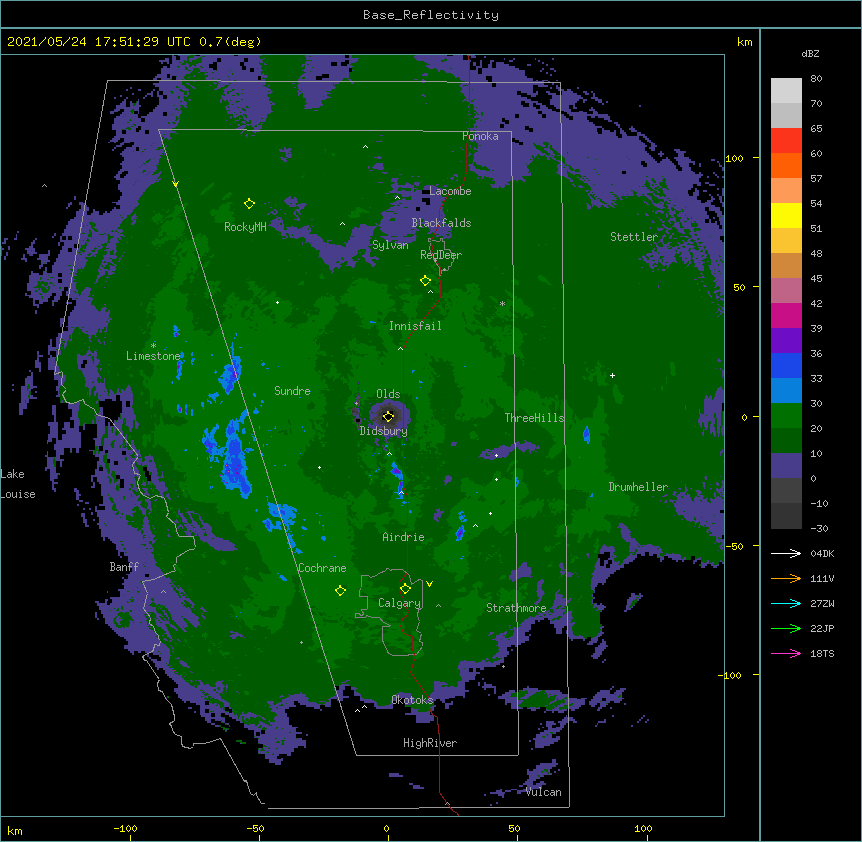Click the dBZ legend heading

coord(810,53)
